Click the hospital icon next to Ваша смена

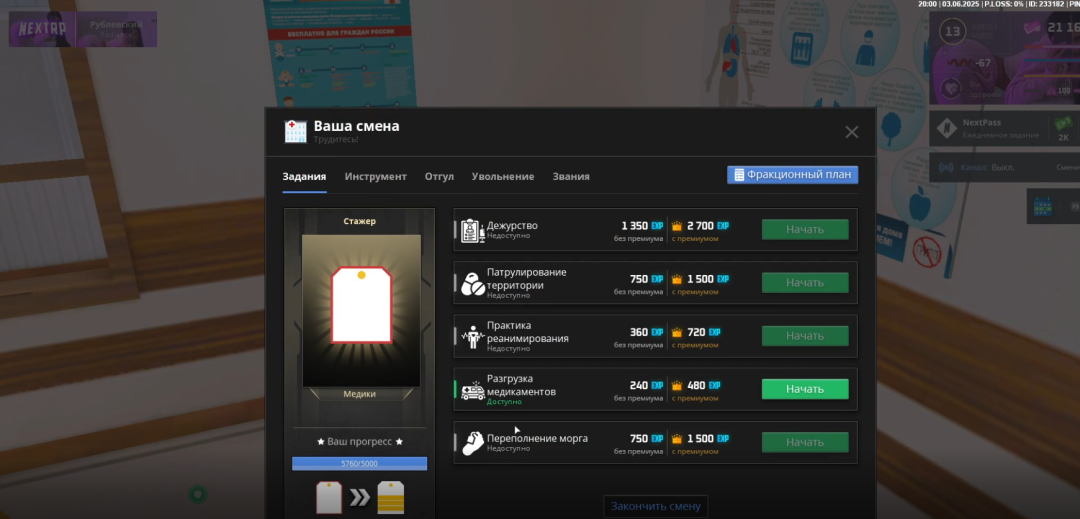tap(295, 131)
